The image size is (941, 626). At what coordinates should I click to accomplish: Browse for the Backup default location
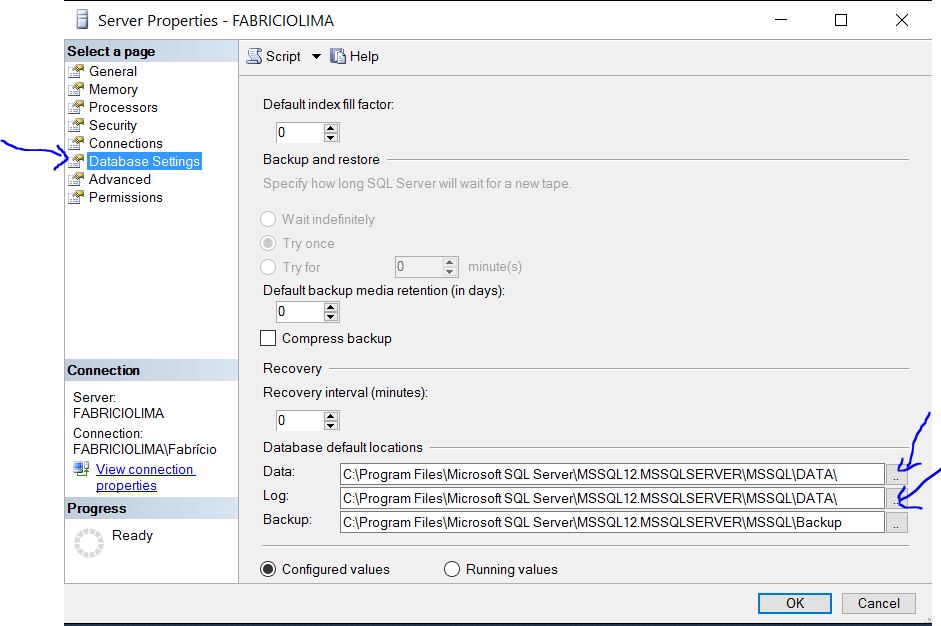point(896,523)
